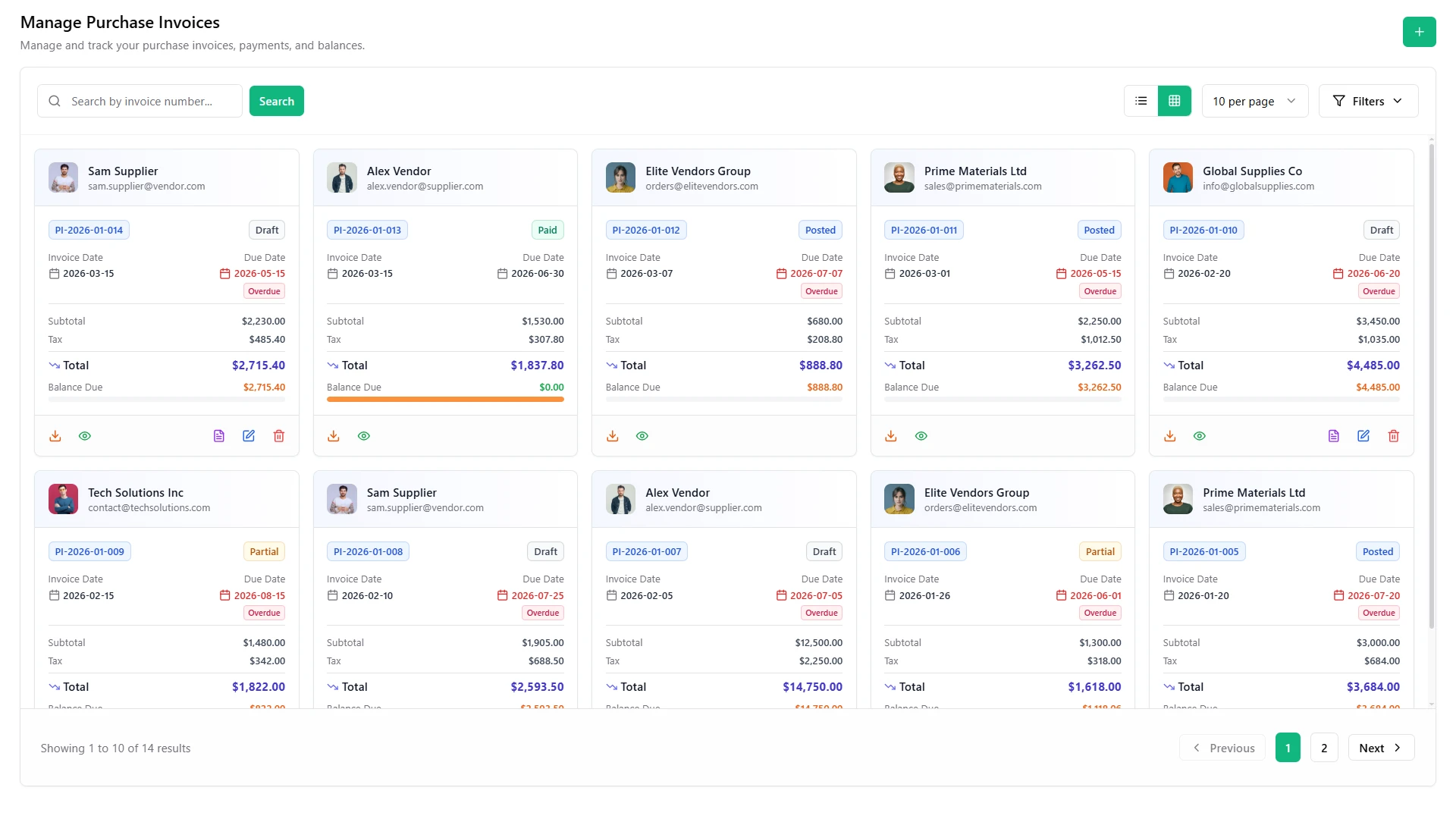This screenshot has width=1456, height=819.
Task: Click the balance progress bar on PI-2026-01-010
Action: 1282,400
